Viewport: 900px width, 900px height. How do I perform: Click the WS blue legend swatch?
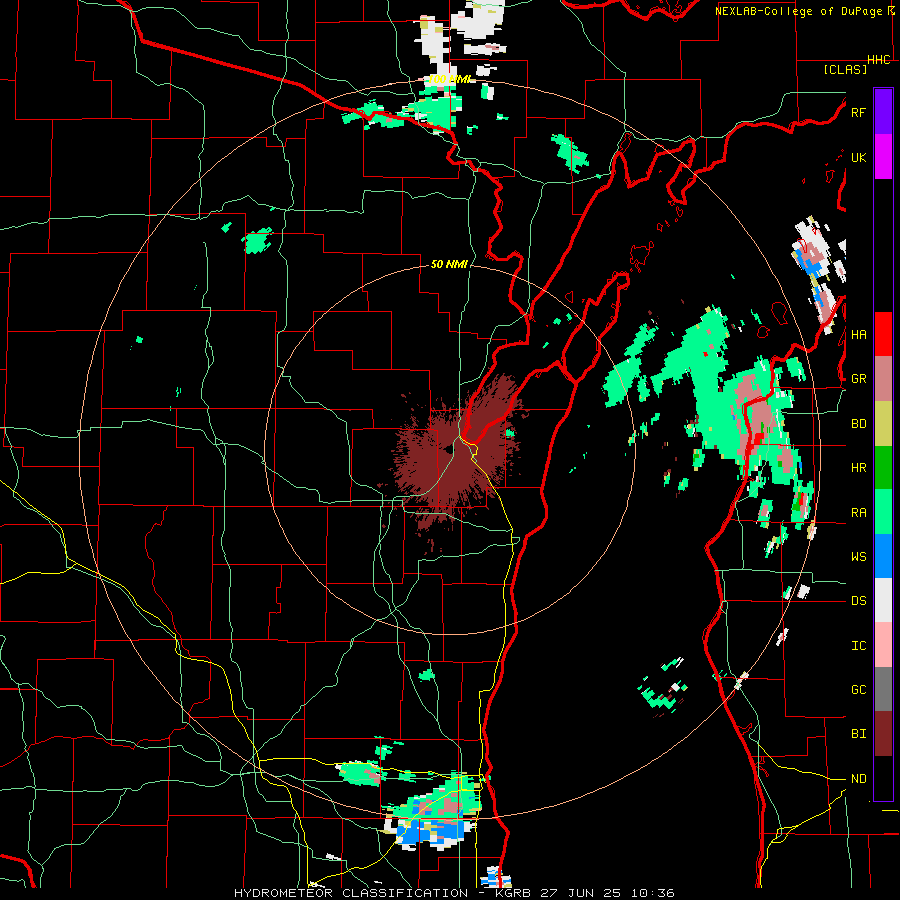tap(883, 556)
